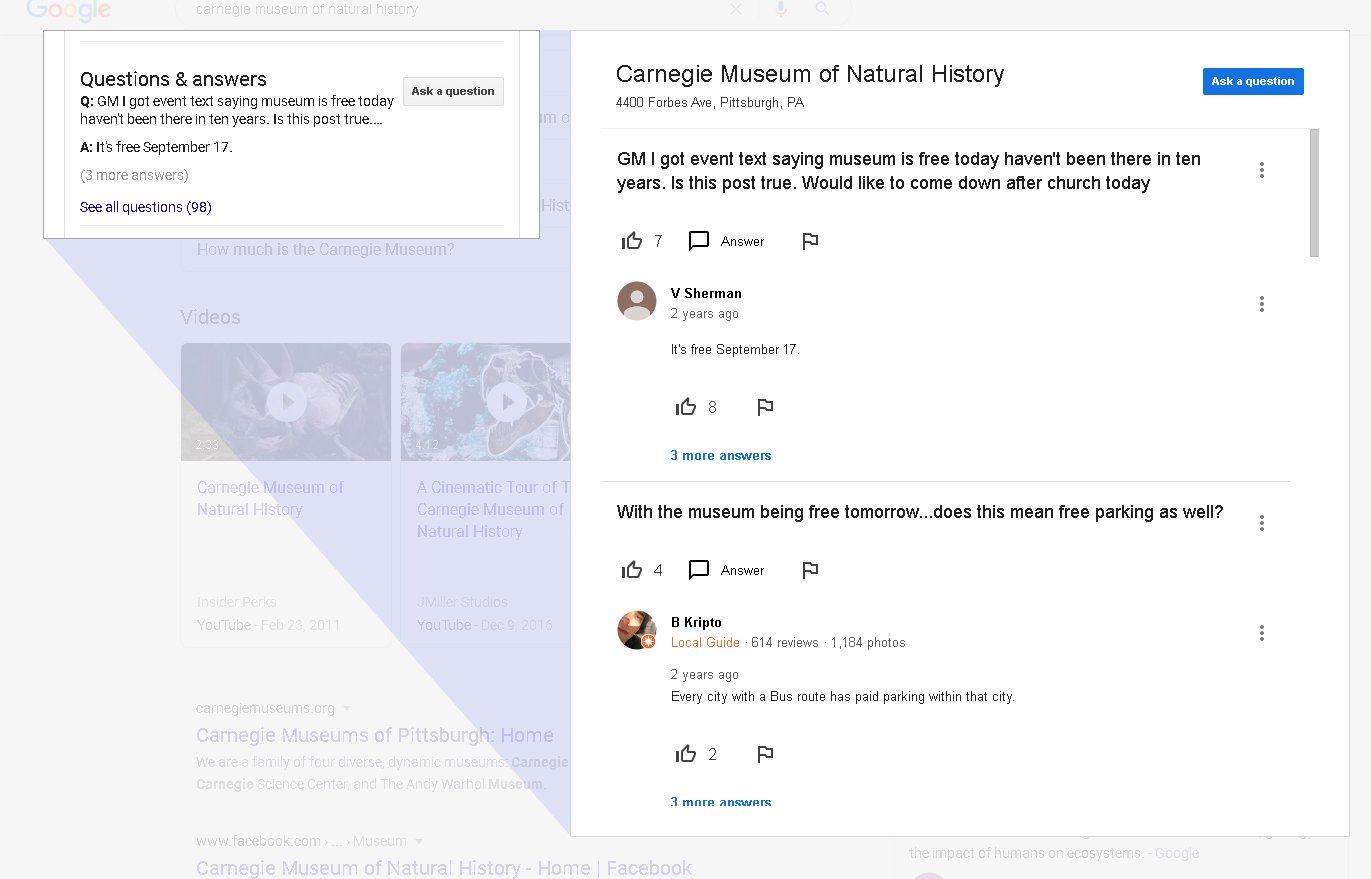
Task: Click V Sherman's profile avatar
Action: pyautogui.click(x=637, y=301)
